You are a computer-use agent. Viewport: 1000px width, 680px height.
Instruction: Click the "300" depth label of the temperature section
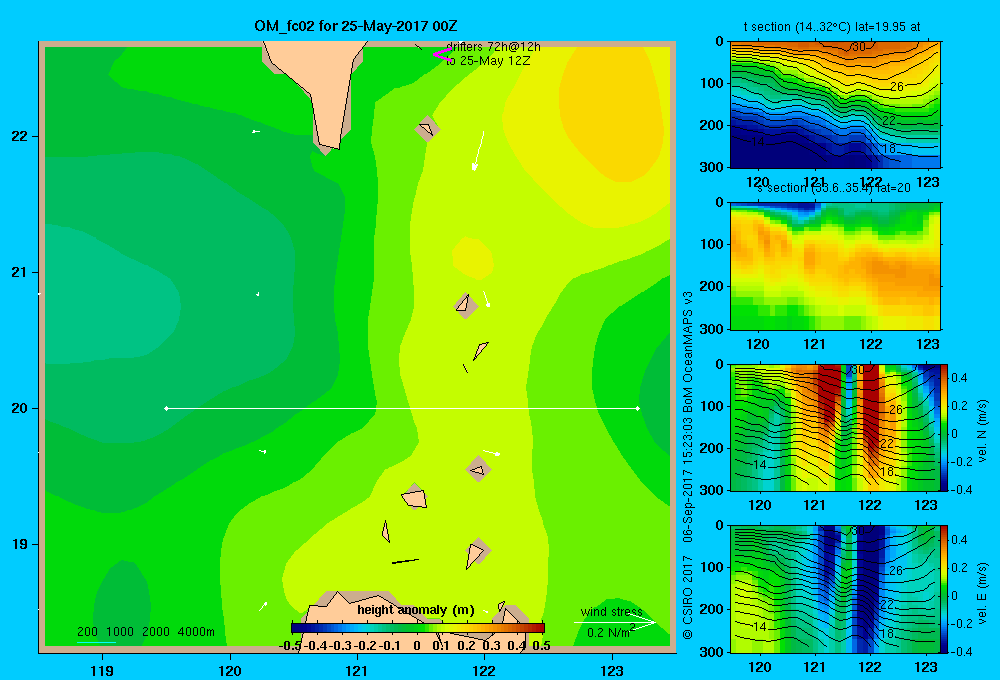coord(713,167)
